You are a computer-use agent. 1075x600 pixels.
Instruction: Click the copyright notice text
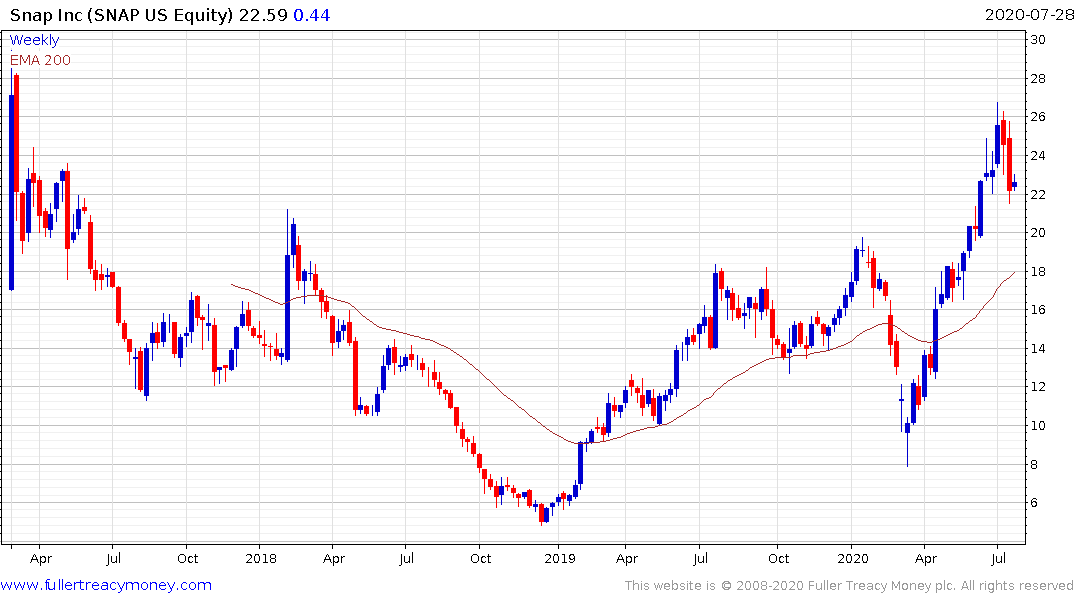(x=849, y=586)
